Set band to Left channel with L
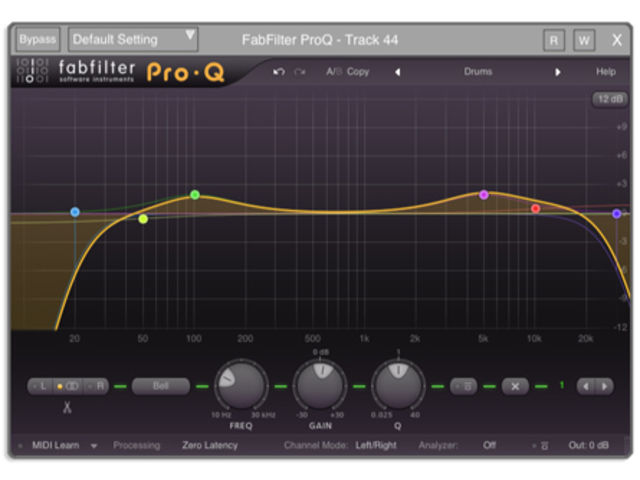 pos(40,386)
